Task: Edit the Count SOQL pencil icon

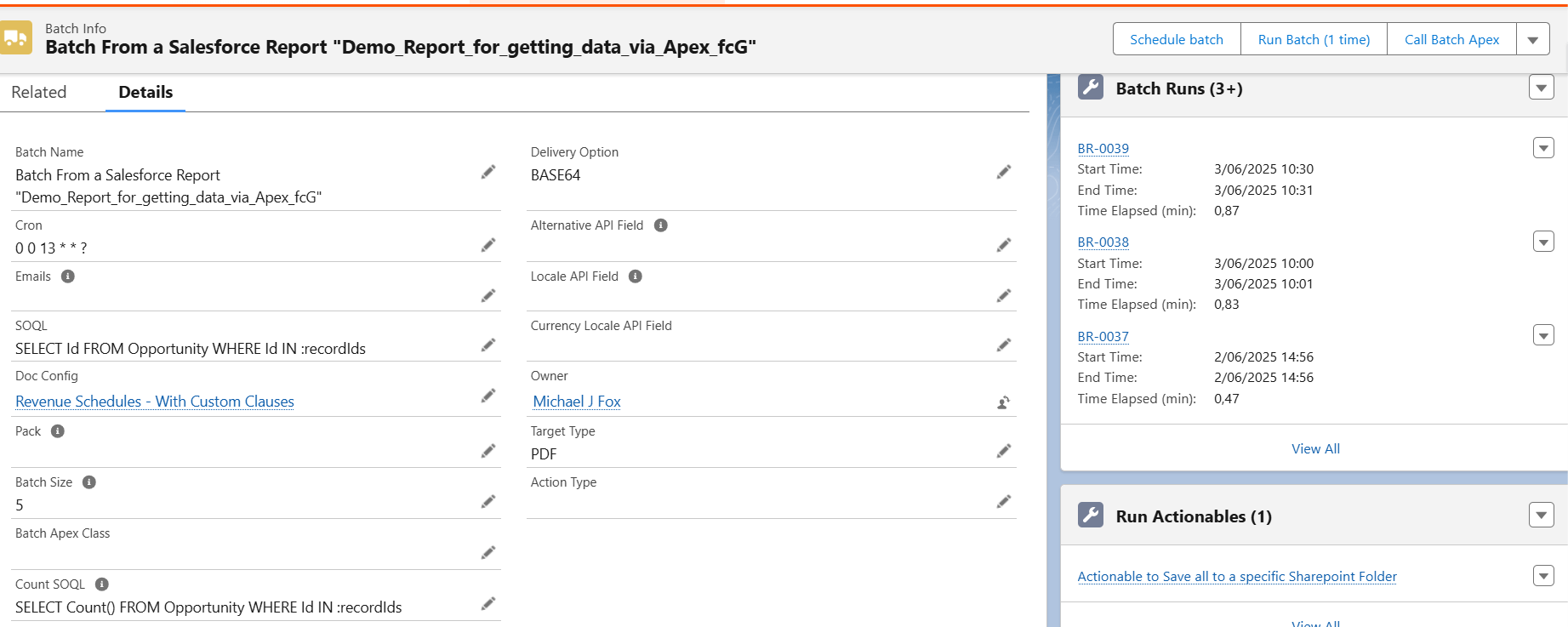Action: click(488, 603)
